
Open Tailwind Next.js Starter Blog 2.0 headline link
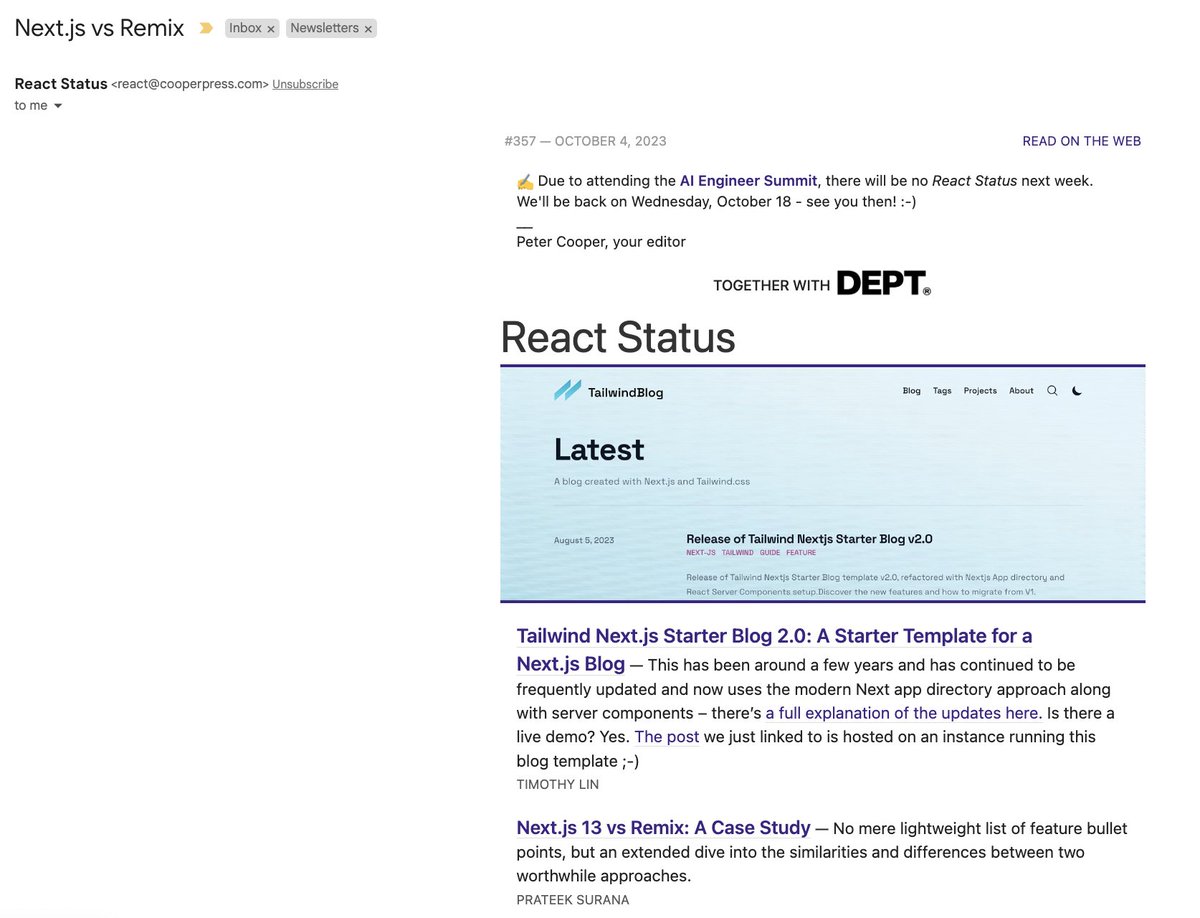point(774,649)
